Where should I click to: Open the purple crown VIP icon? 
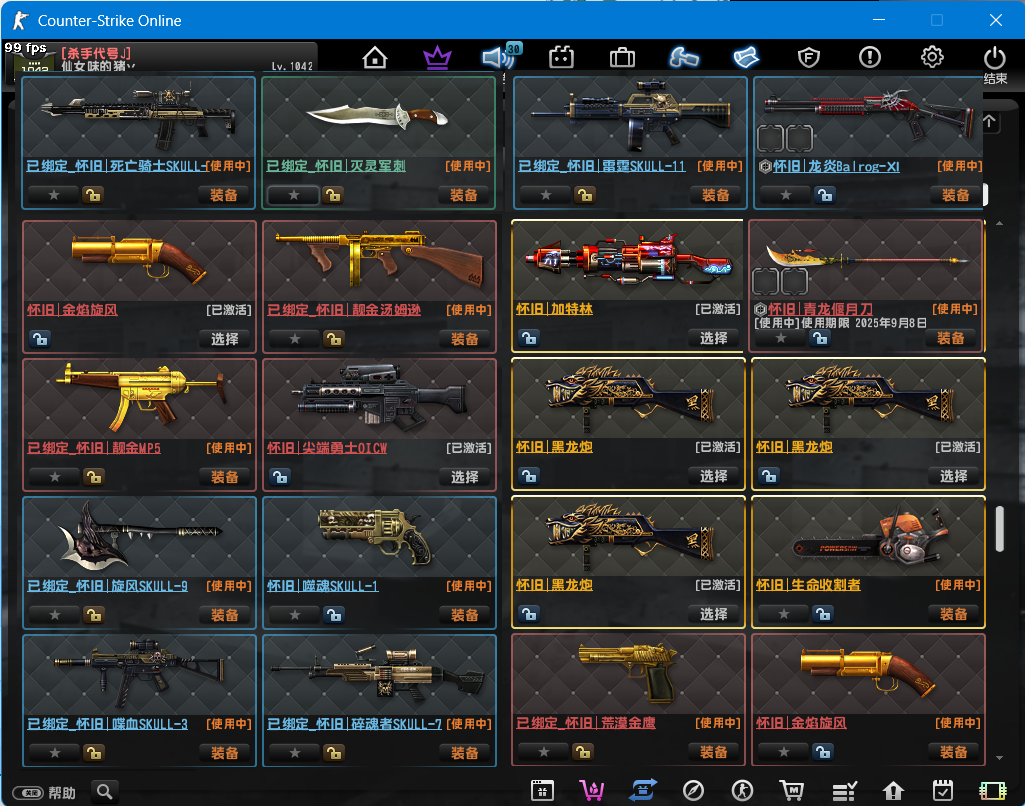click(437, 58)
